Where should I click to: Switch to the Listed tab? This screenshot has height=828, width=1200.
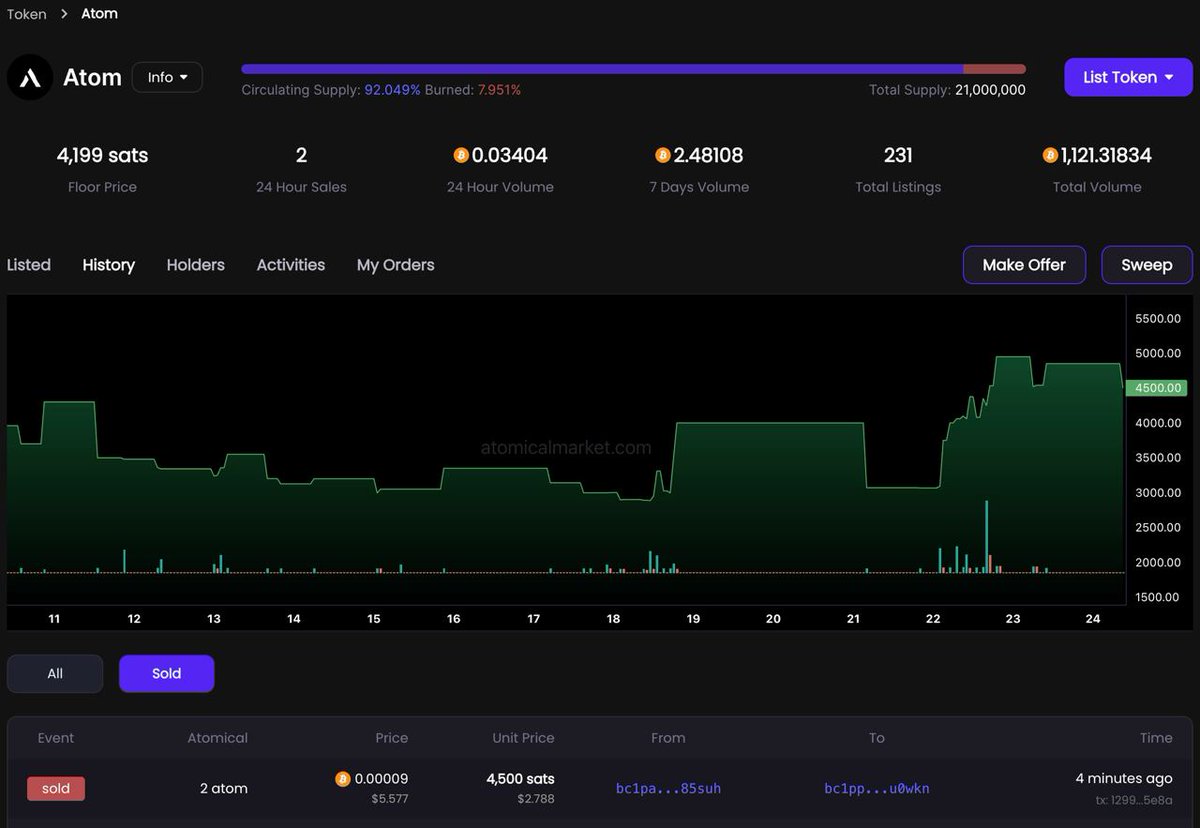pos(29,265)
